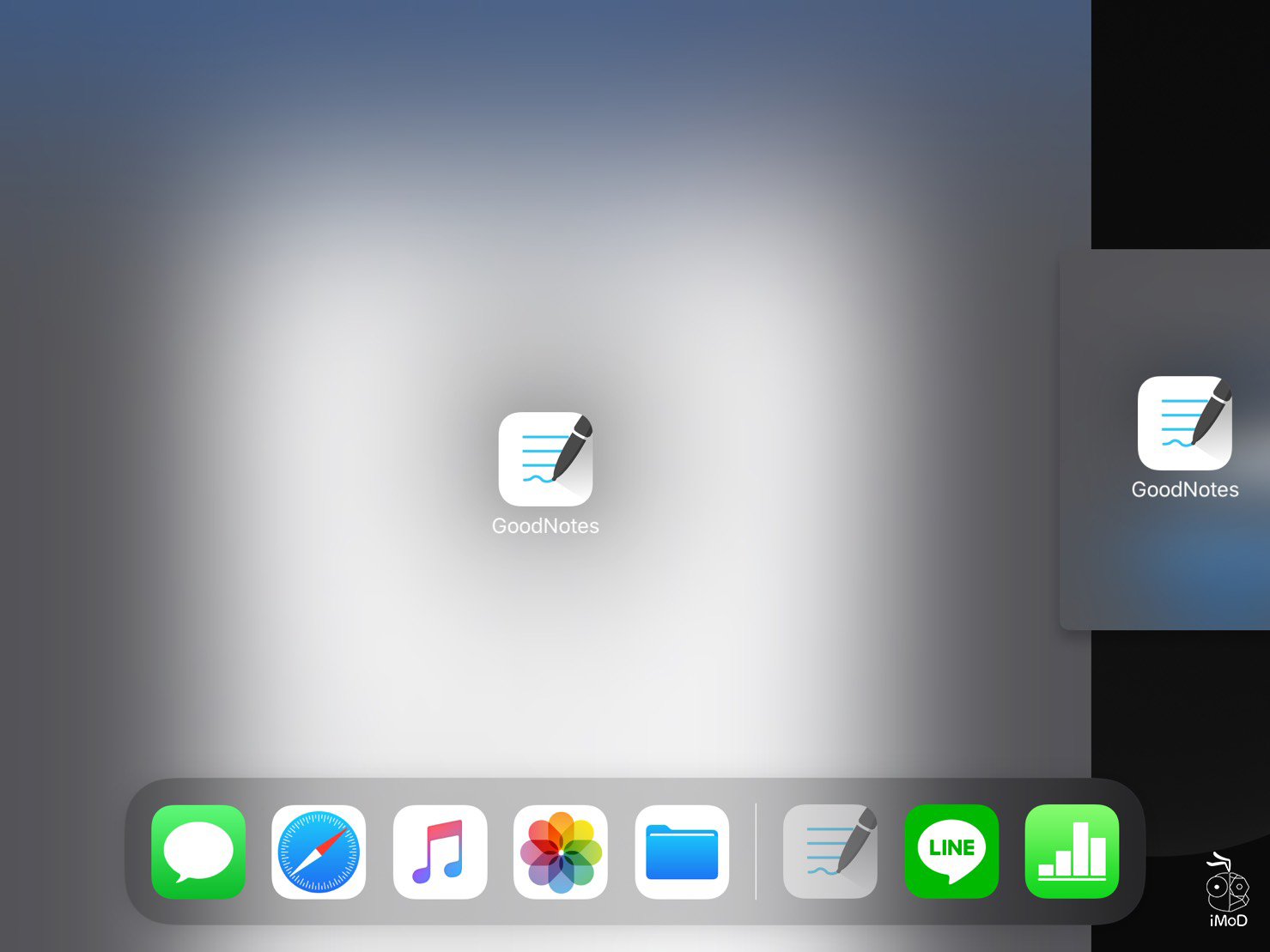Open the Numbers app in dock
This screenshot has height=952, width=1270.
(1072, 852)
